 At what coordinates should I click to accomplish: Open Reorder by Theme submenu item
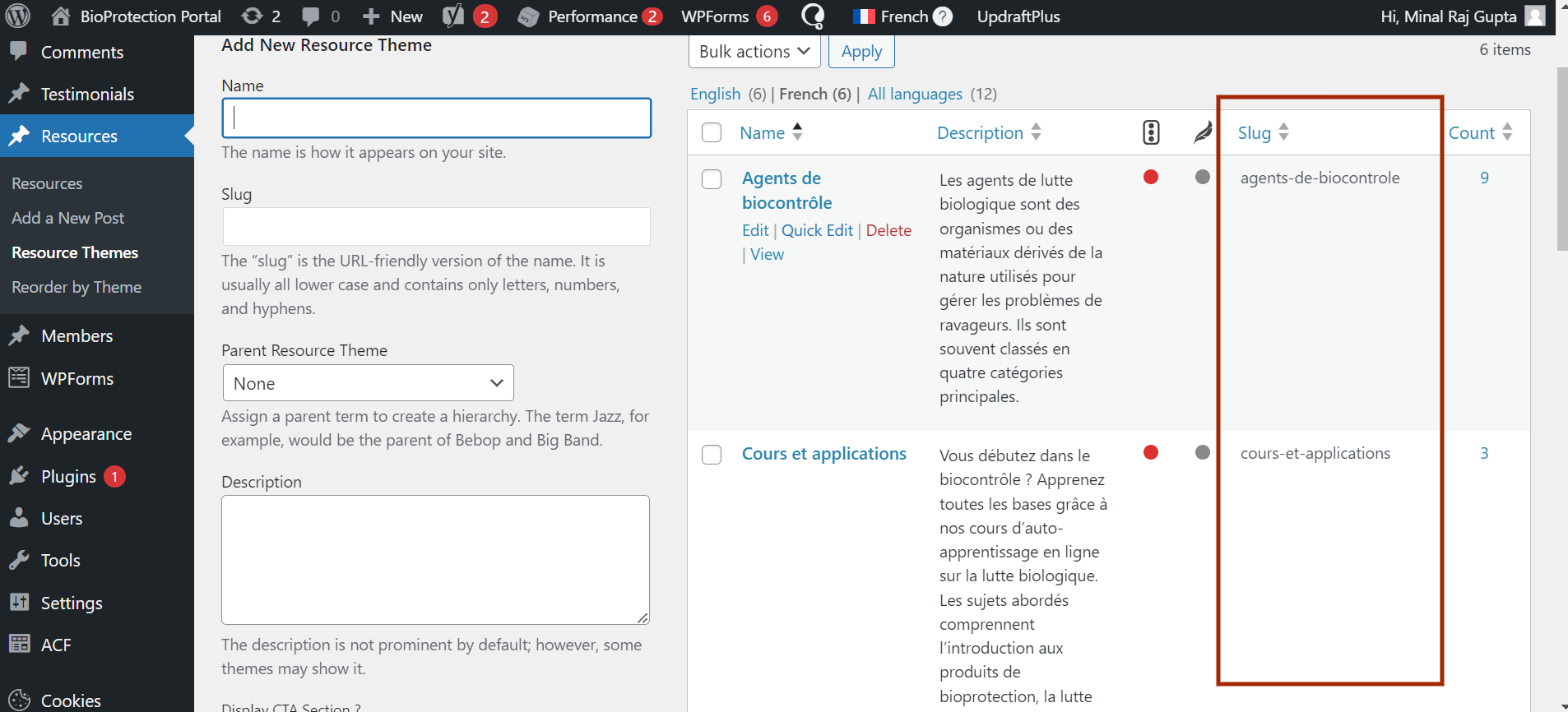[77, 287]
